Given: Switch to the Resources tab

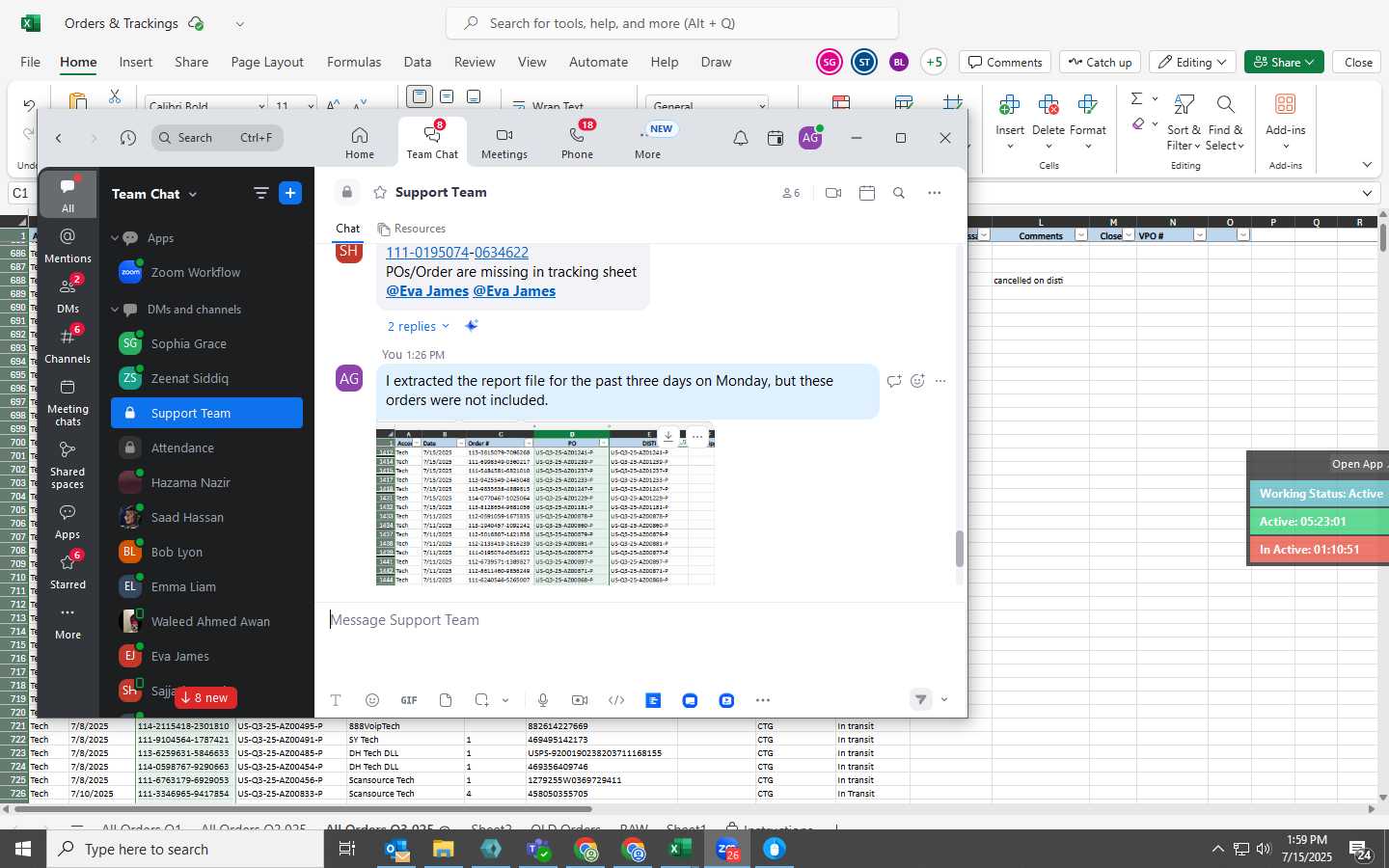Looking at the screenshot, I should pyautogui.click(x=412, y=229).
